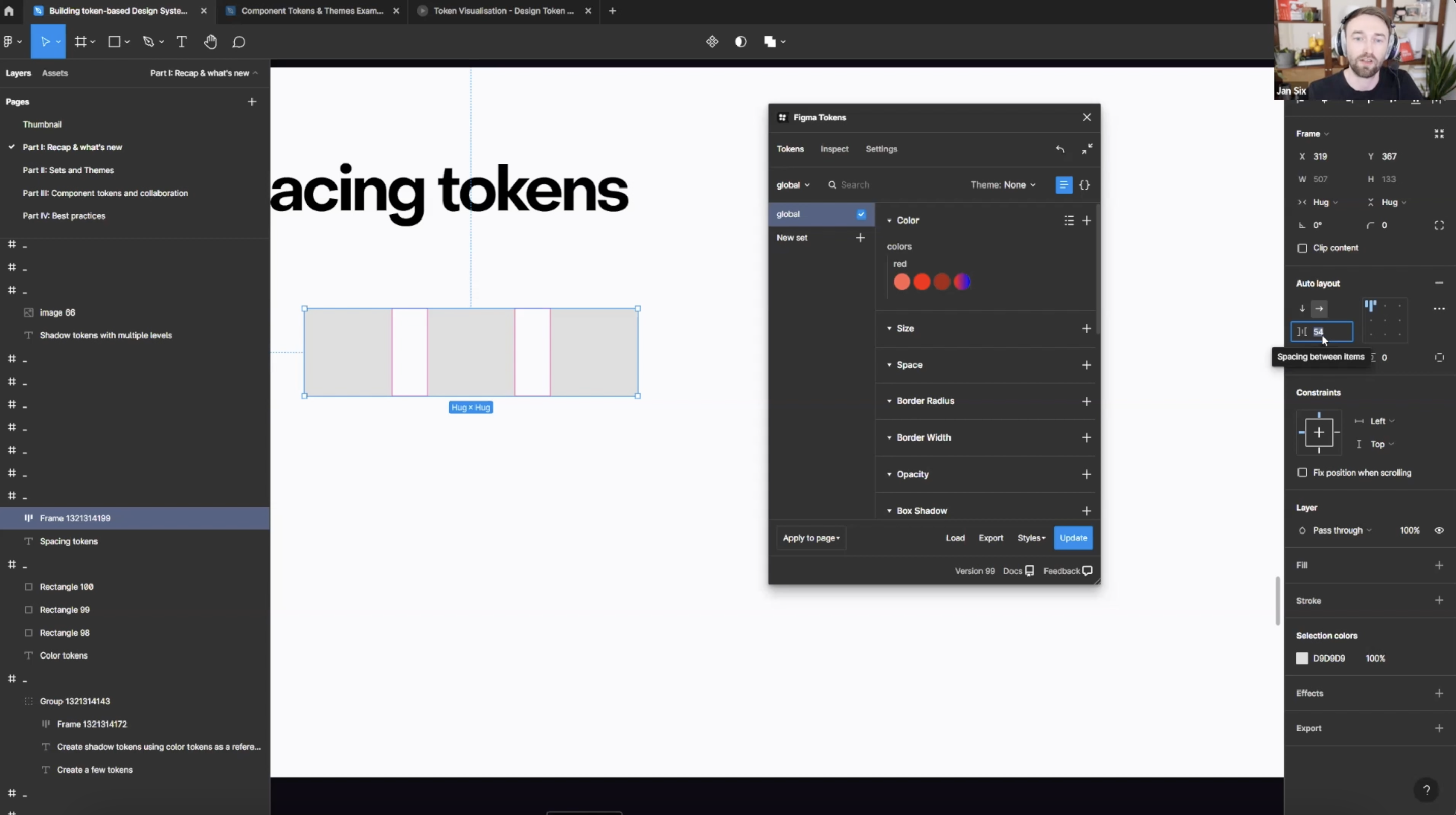This screenshot has width=1456, height=815.
Task: Set auto layout direction to vertical
Action: [1302, 308]
